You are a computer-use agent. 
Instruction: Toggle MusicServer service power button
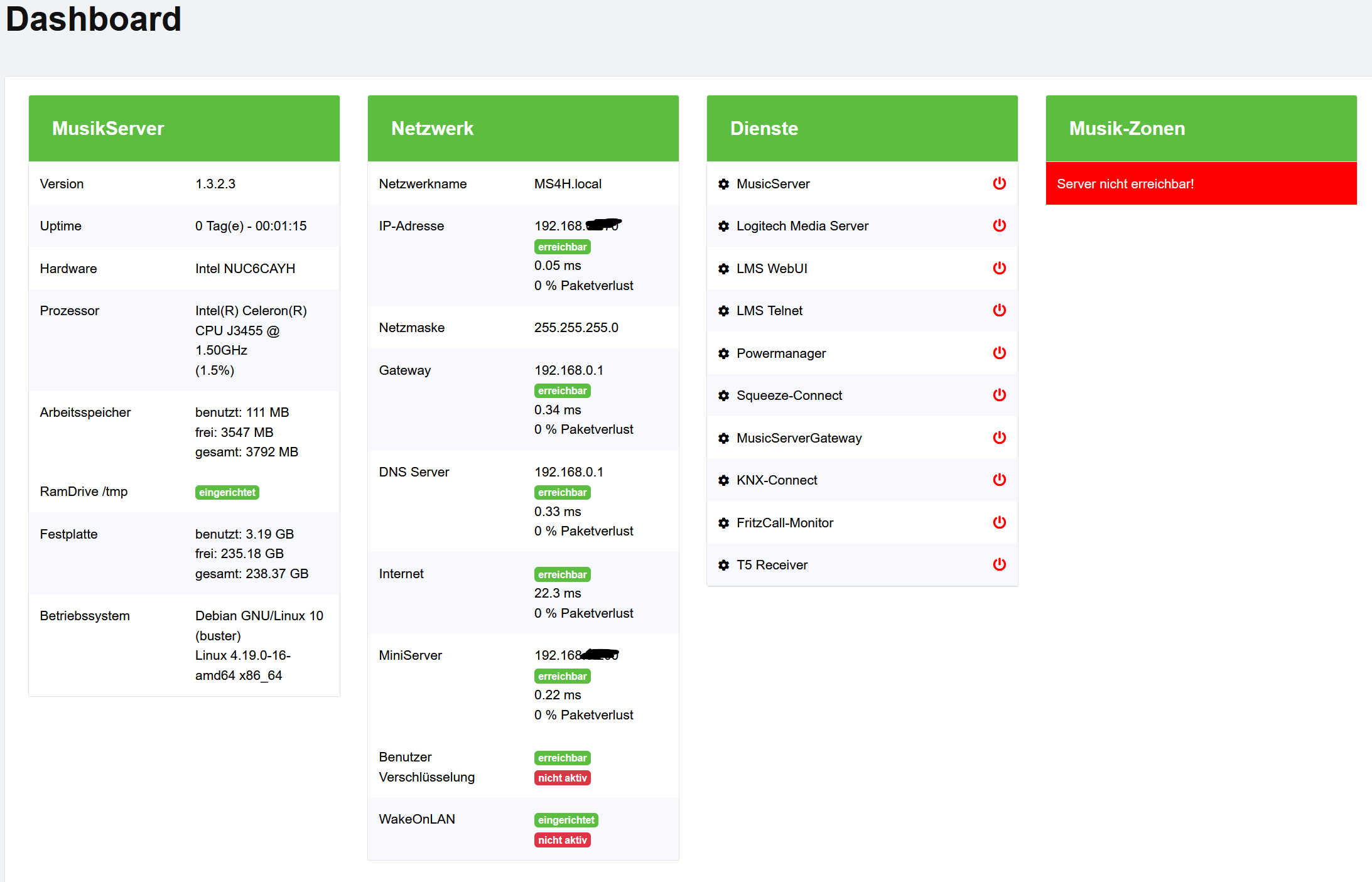[x=999, y=183]
